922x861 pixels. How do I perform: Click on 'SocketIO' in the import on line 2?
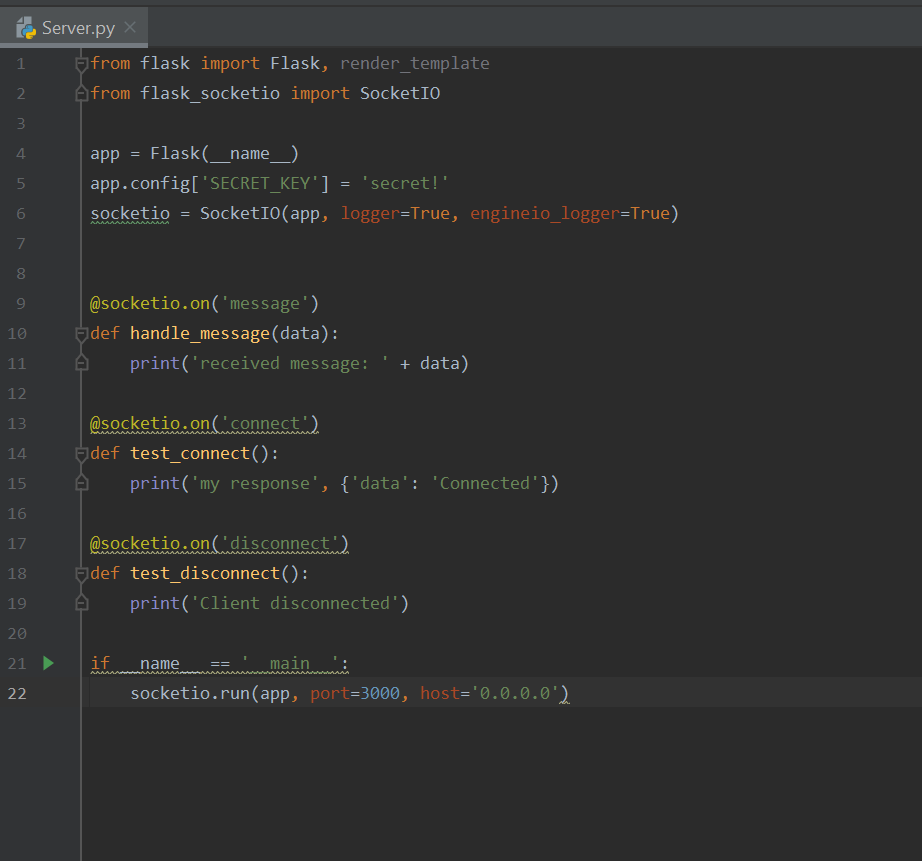[400, 93]
